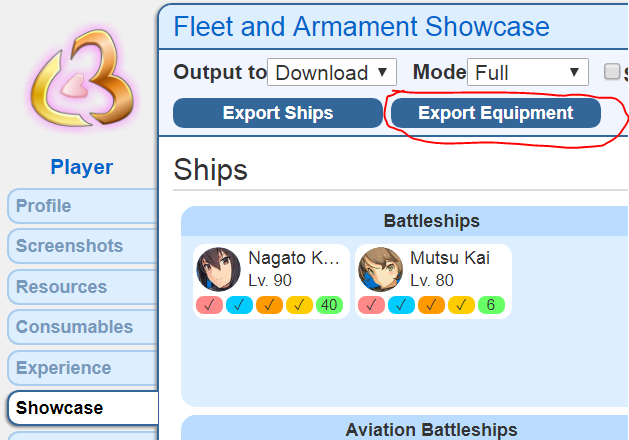Click the KC3 heart logo

tap(82, 78)
